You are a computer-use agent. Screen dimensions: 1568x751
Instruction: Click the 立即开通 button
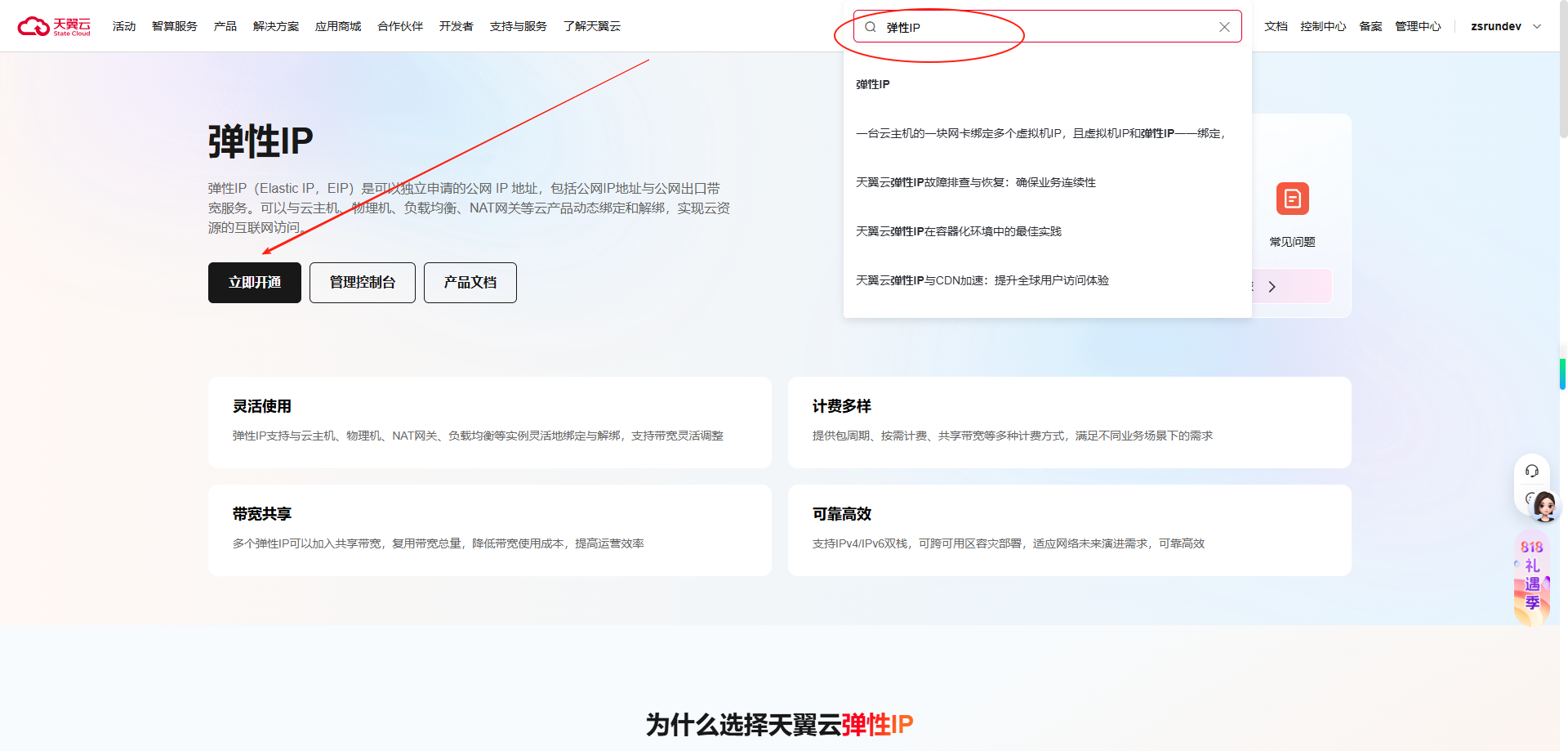click(x=254, y=282)
